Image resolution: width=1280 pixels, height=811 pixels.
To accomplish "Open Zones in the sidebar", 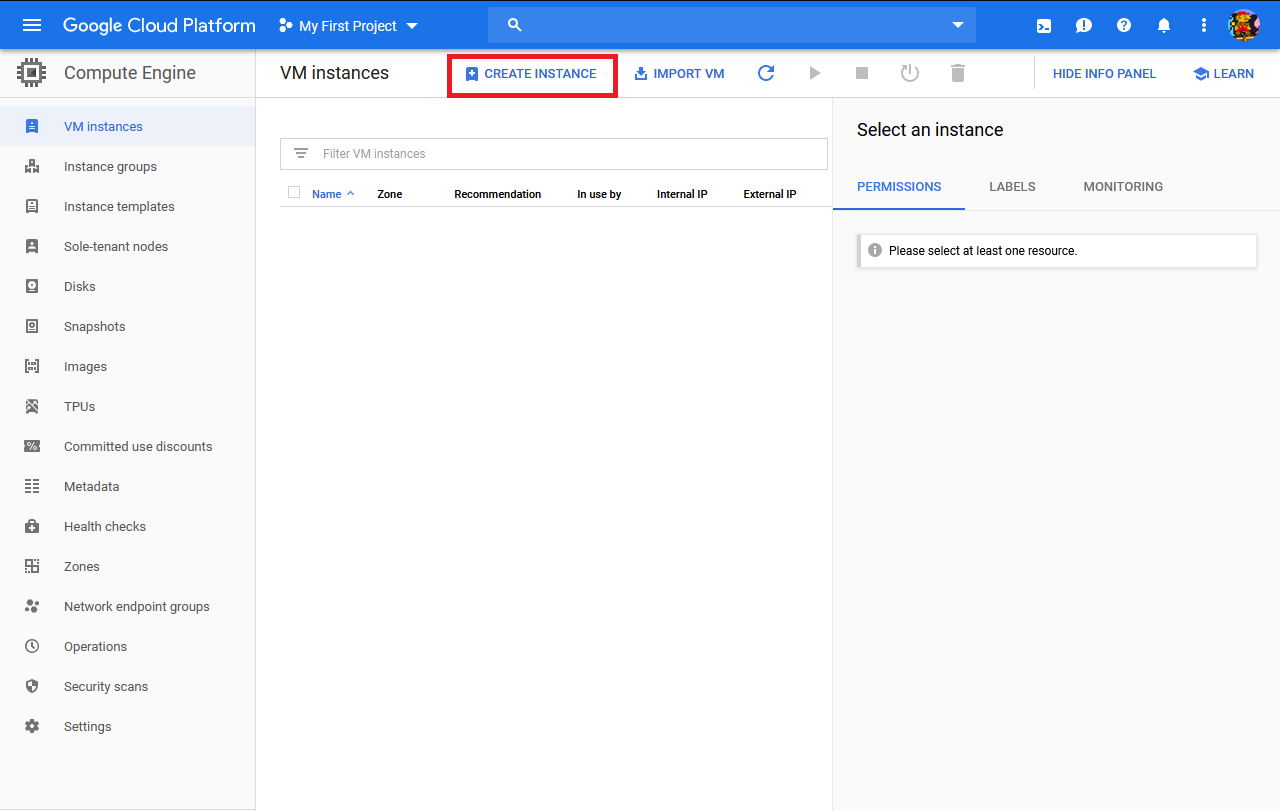I will 128,566.
